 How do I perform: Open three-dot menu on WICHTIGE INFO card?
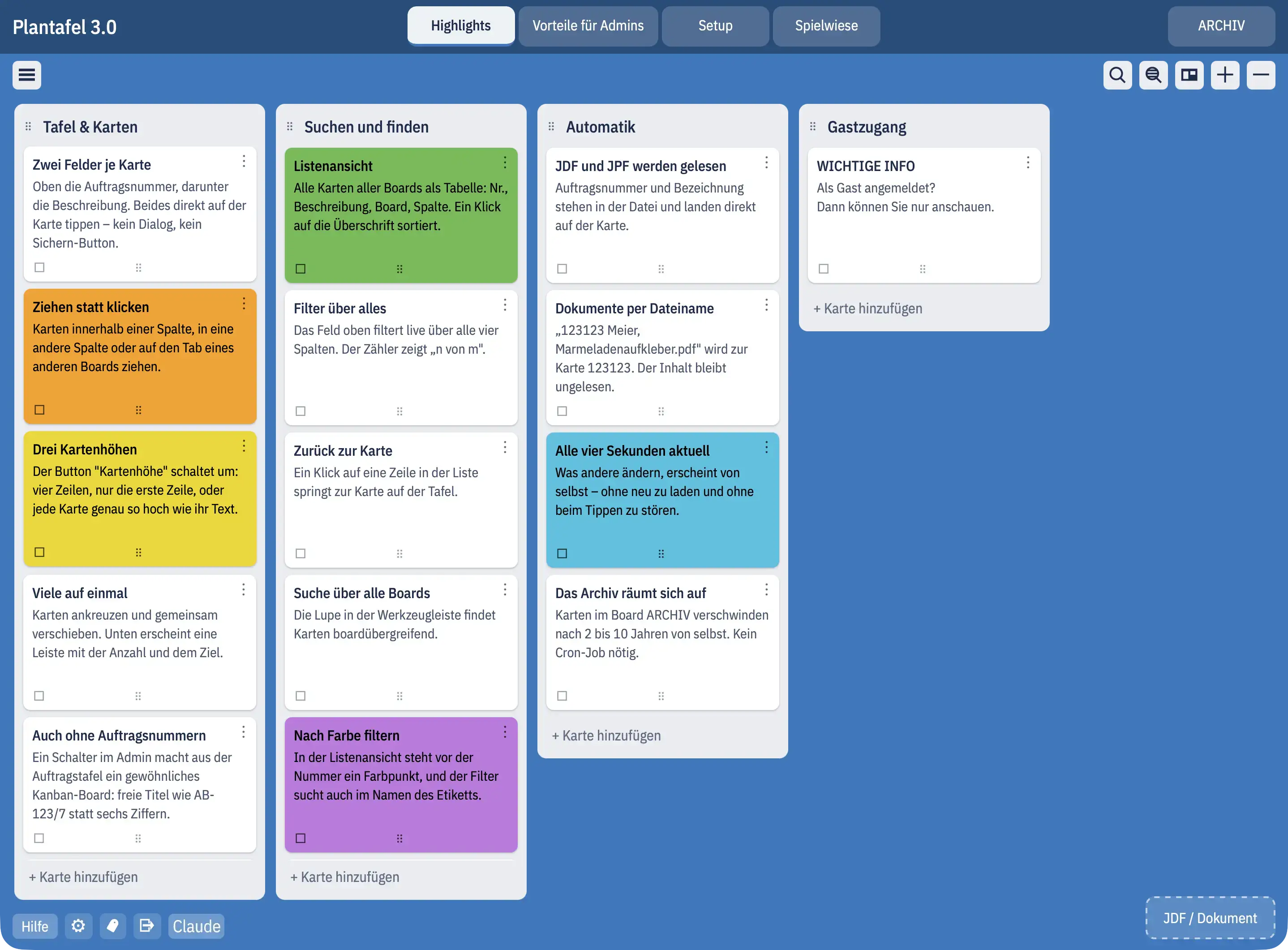tap(1028, 163)
